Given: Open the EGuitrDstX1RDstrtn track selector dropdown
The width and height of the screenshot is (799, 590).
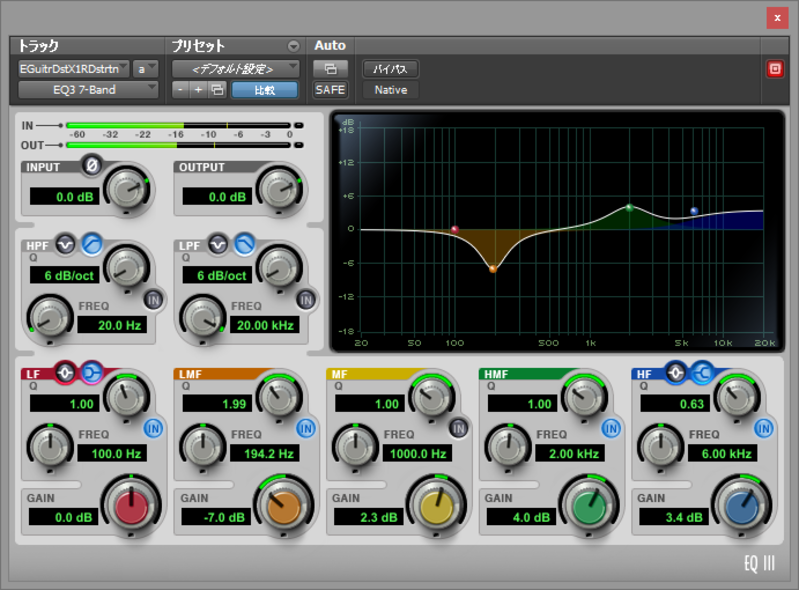Looking at the screenshot, I should 74,69.
